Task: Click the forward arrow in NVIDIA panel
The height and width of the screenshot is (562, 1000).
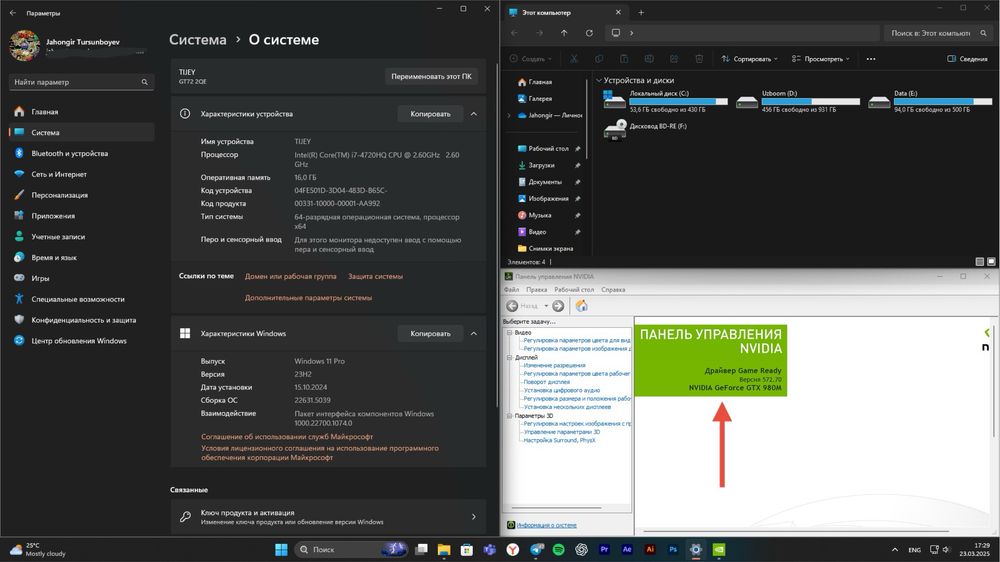Action: pyautogui.click(x=558, y=306)
